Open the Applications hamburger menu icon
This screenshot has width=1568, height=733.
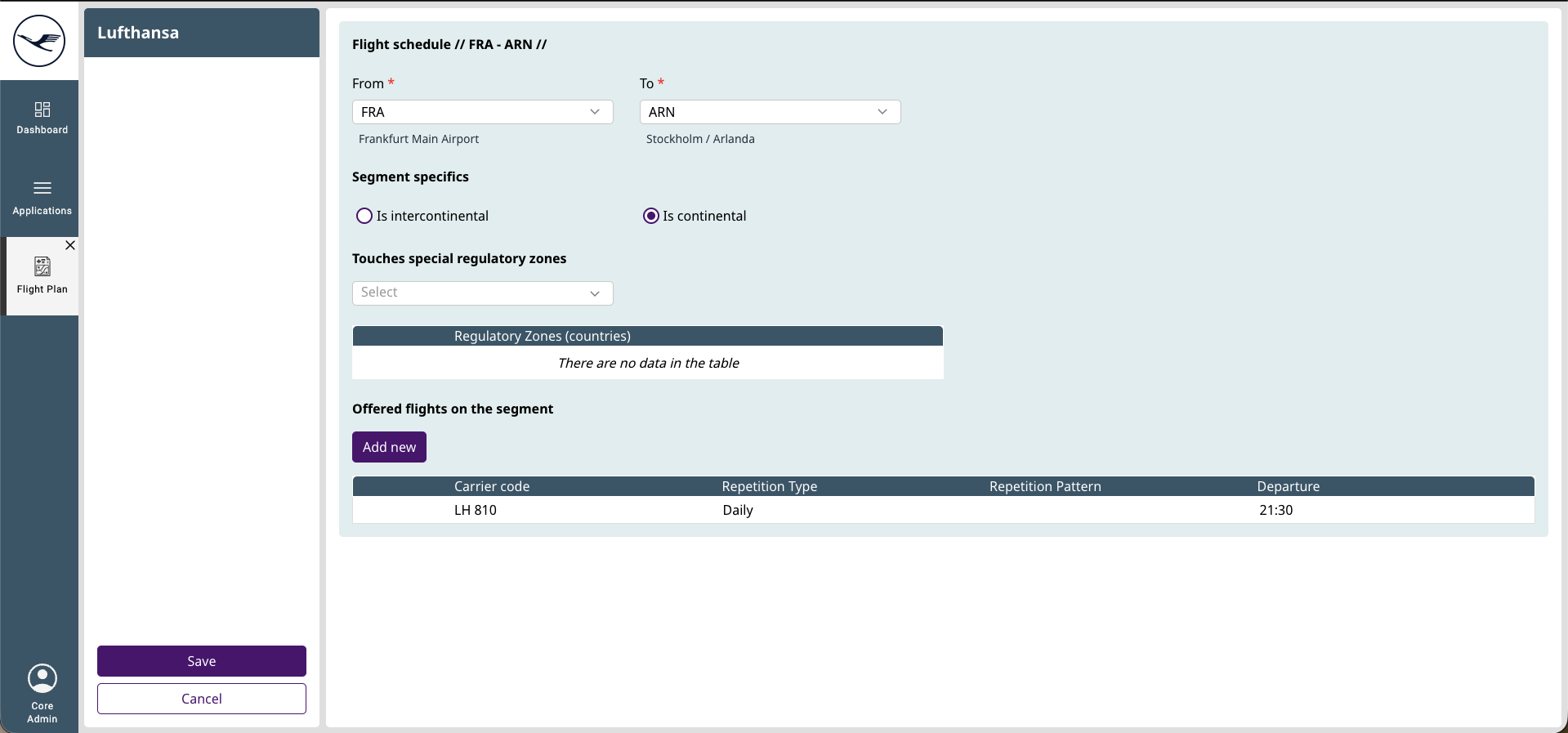point(42,188)
